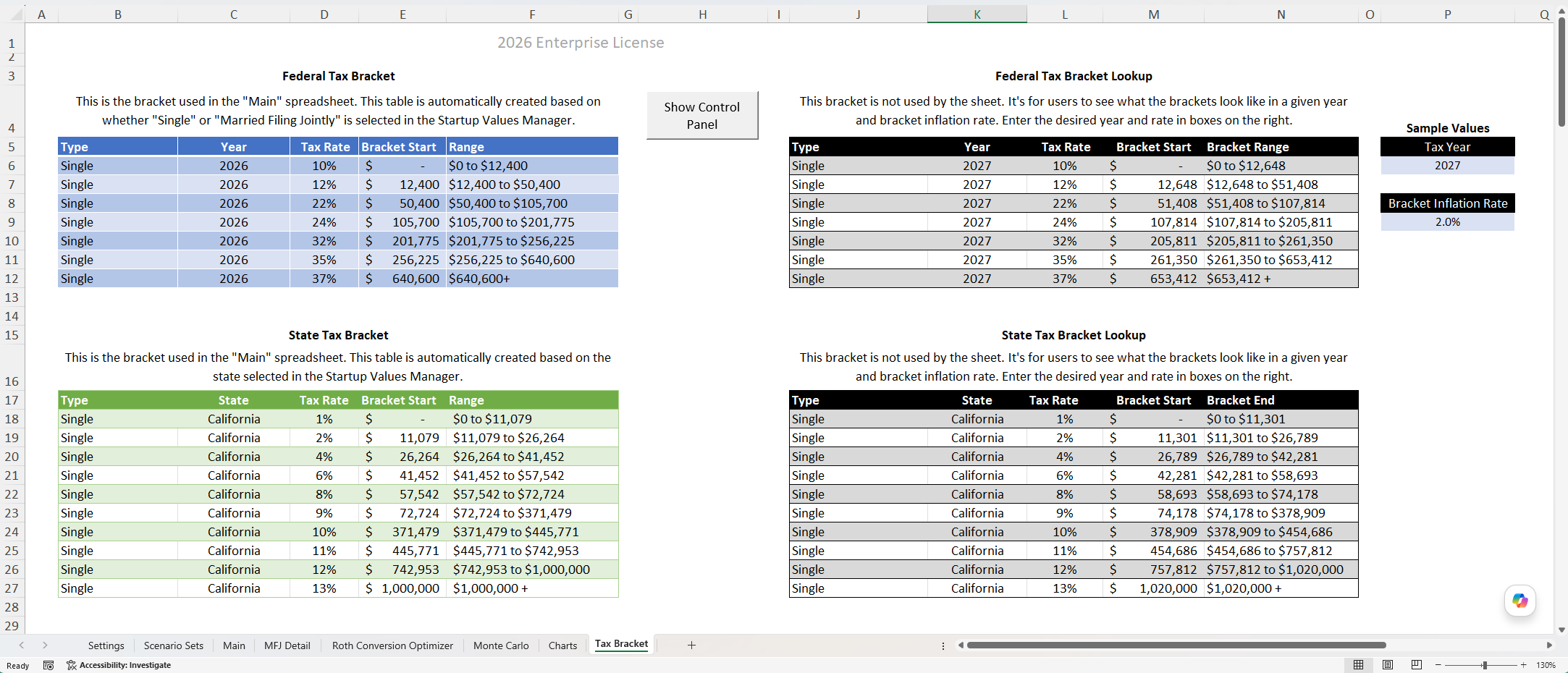Switch to Page Layout view icon

coord(1387,664)
